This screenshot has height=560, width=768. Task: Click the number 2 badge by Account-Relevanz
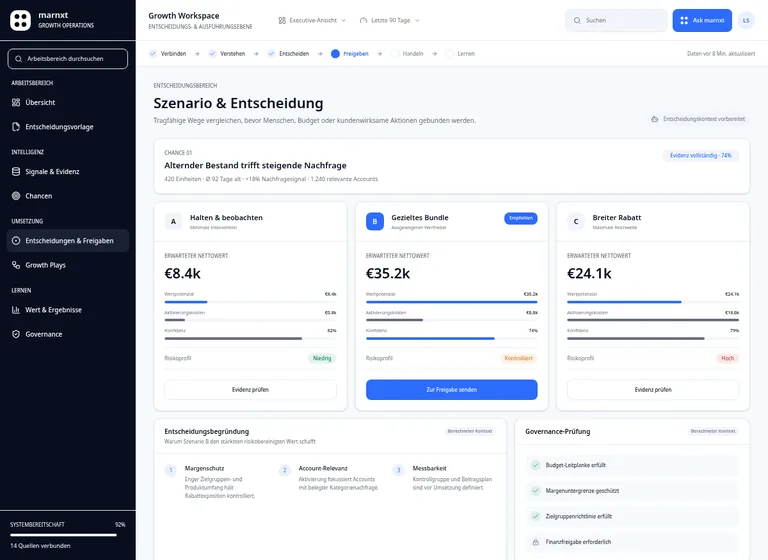pyautogui.click(x=285, y=470)
